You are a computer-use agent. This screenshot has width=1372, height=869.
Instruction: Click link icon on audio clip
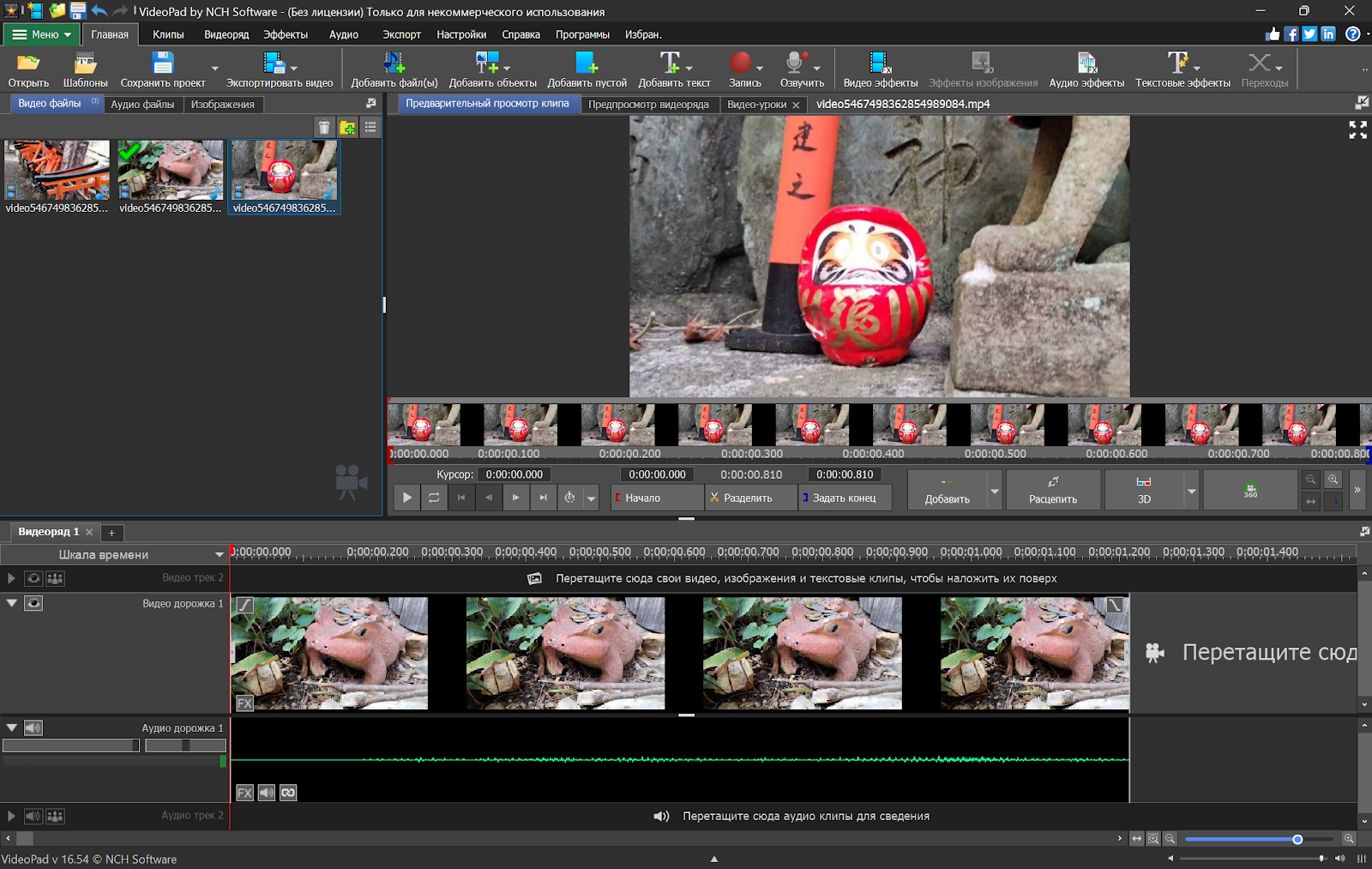coord(288,793)
